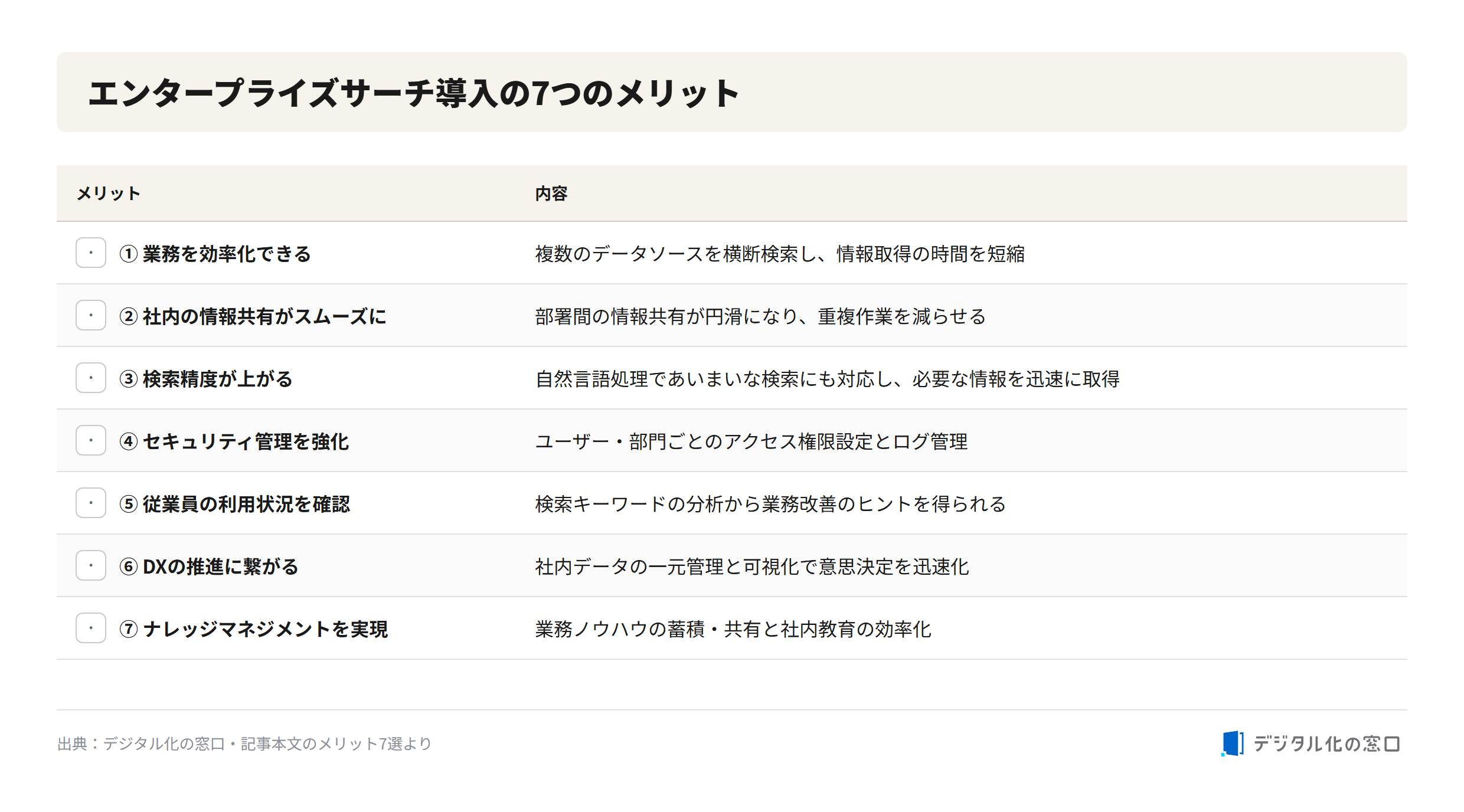Click the blue デジタル化の窓口 logo icon
1464x812 pixels.
pos(1232,744)
